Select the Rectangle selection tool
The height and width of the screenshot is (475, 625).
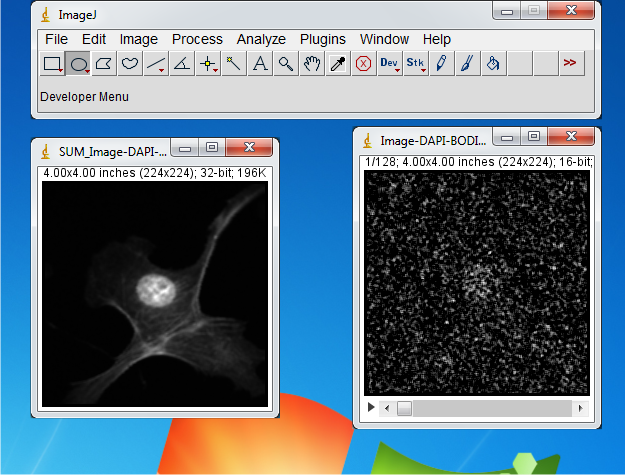pos(52,63)
